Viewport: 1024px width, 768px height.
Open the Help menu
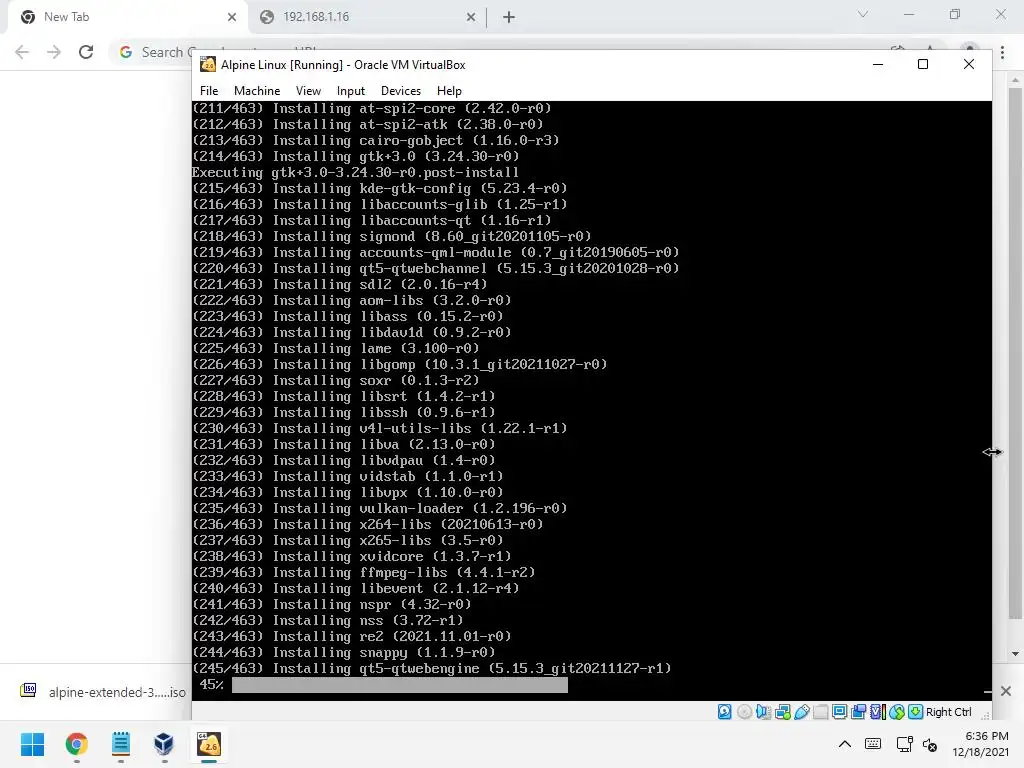pos(449,91)
